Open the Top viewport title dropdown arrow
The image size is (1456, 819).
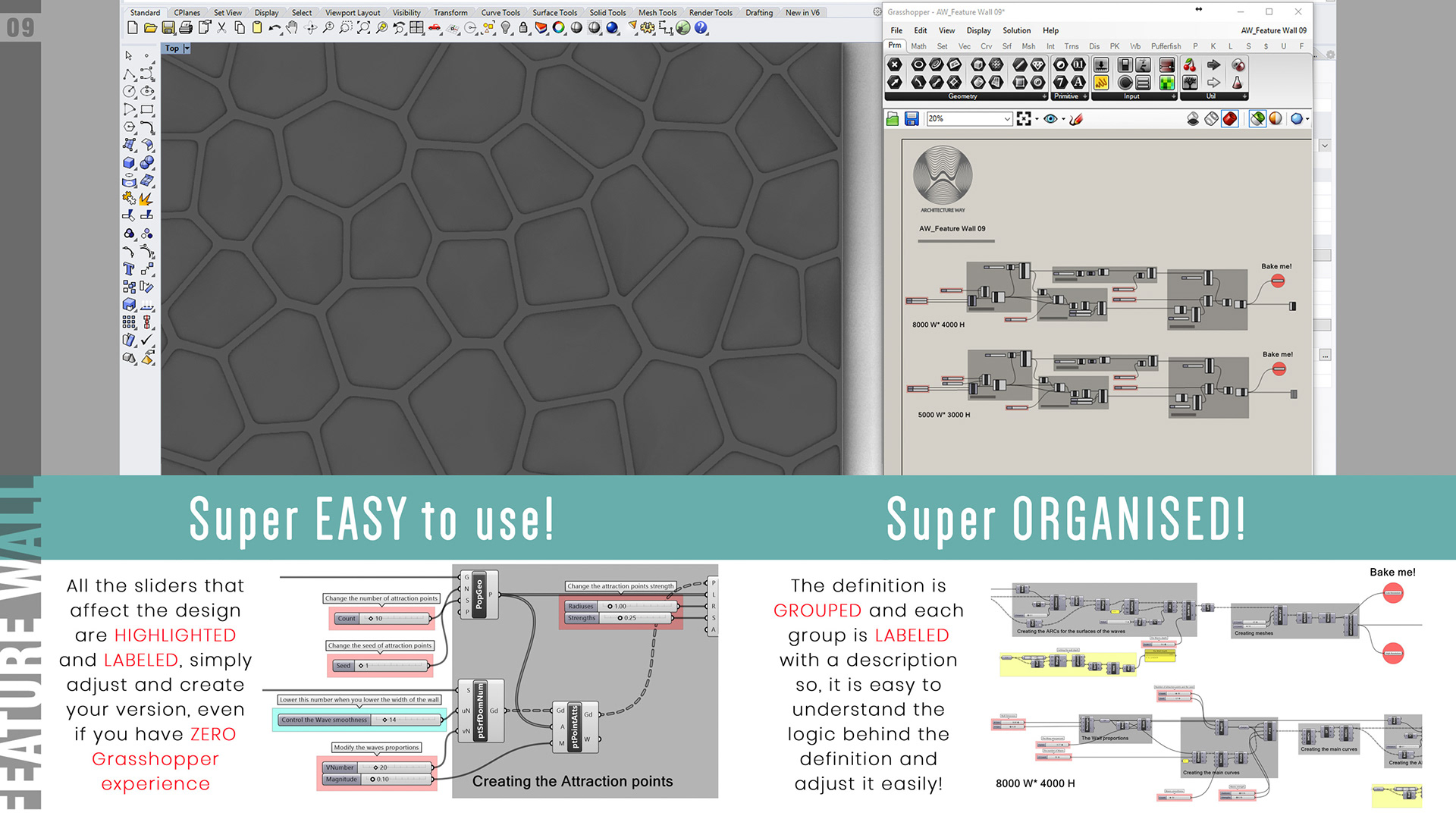coord(187,49)
